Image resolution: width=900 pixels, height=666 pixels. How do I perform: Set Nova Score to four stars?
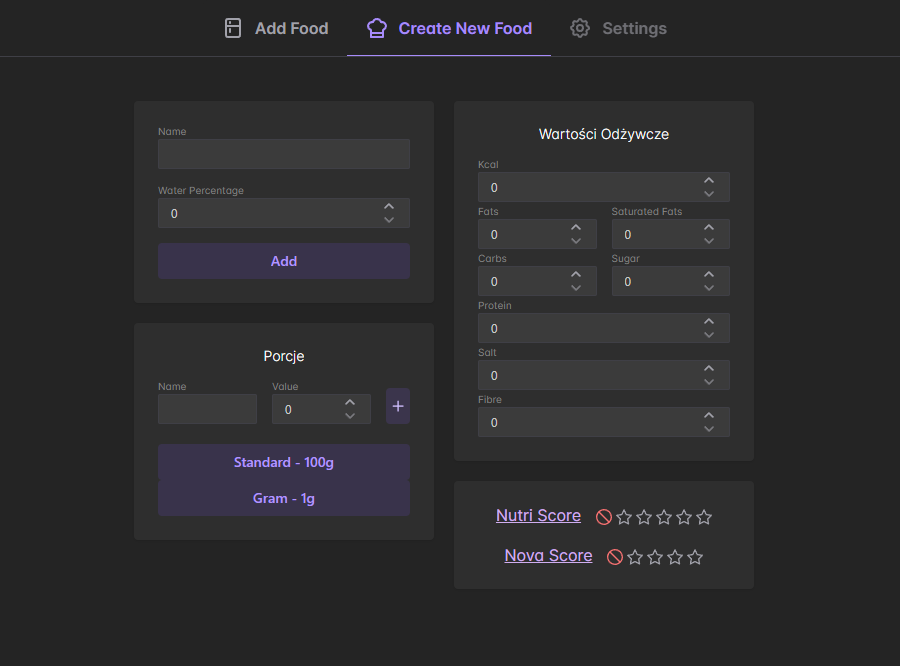coord(695,557)
